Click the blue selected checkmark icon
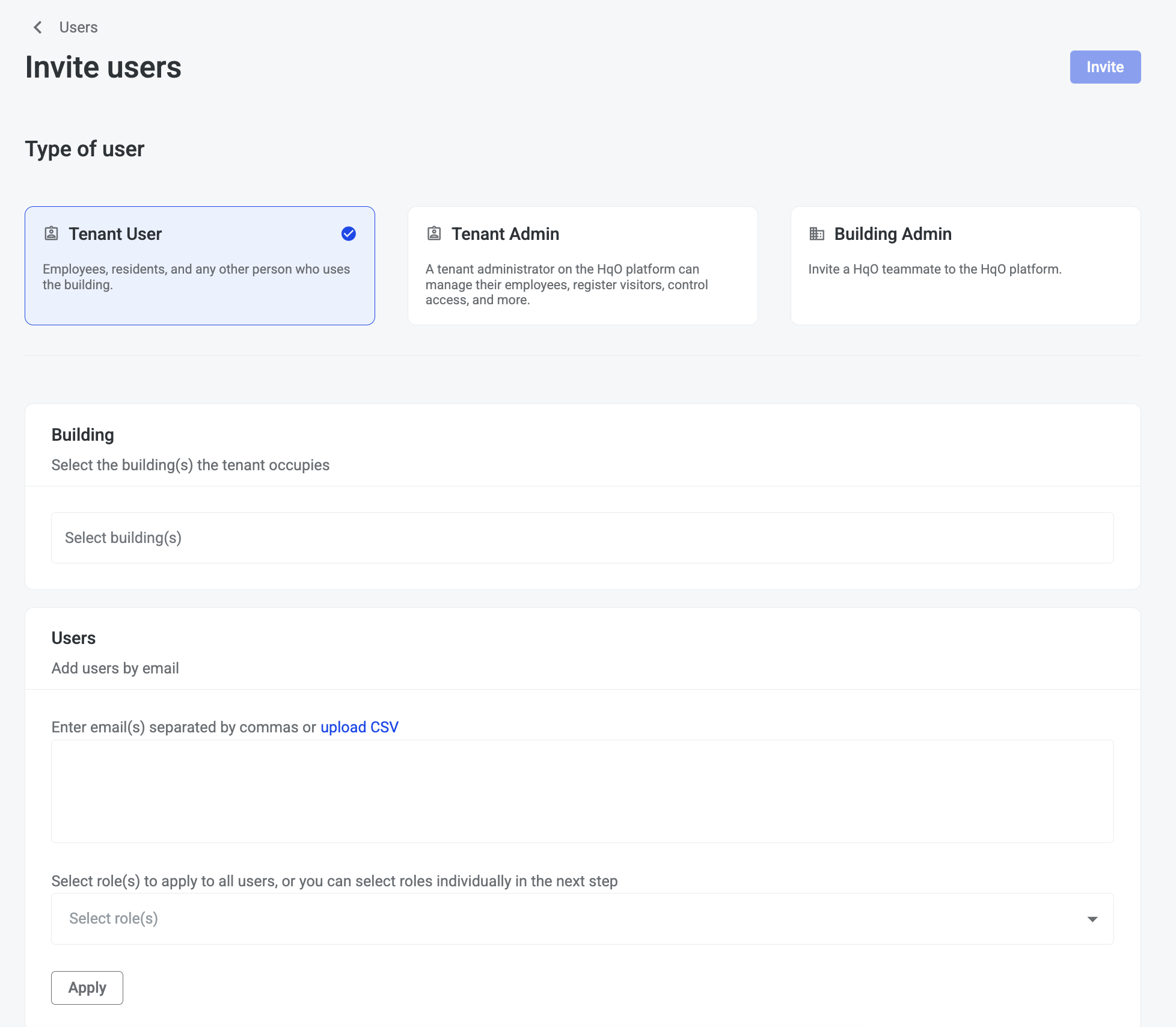 (x=349, y=233)
